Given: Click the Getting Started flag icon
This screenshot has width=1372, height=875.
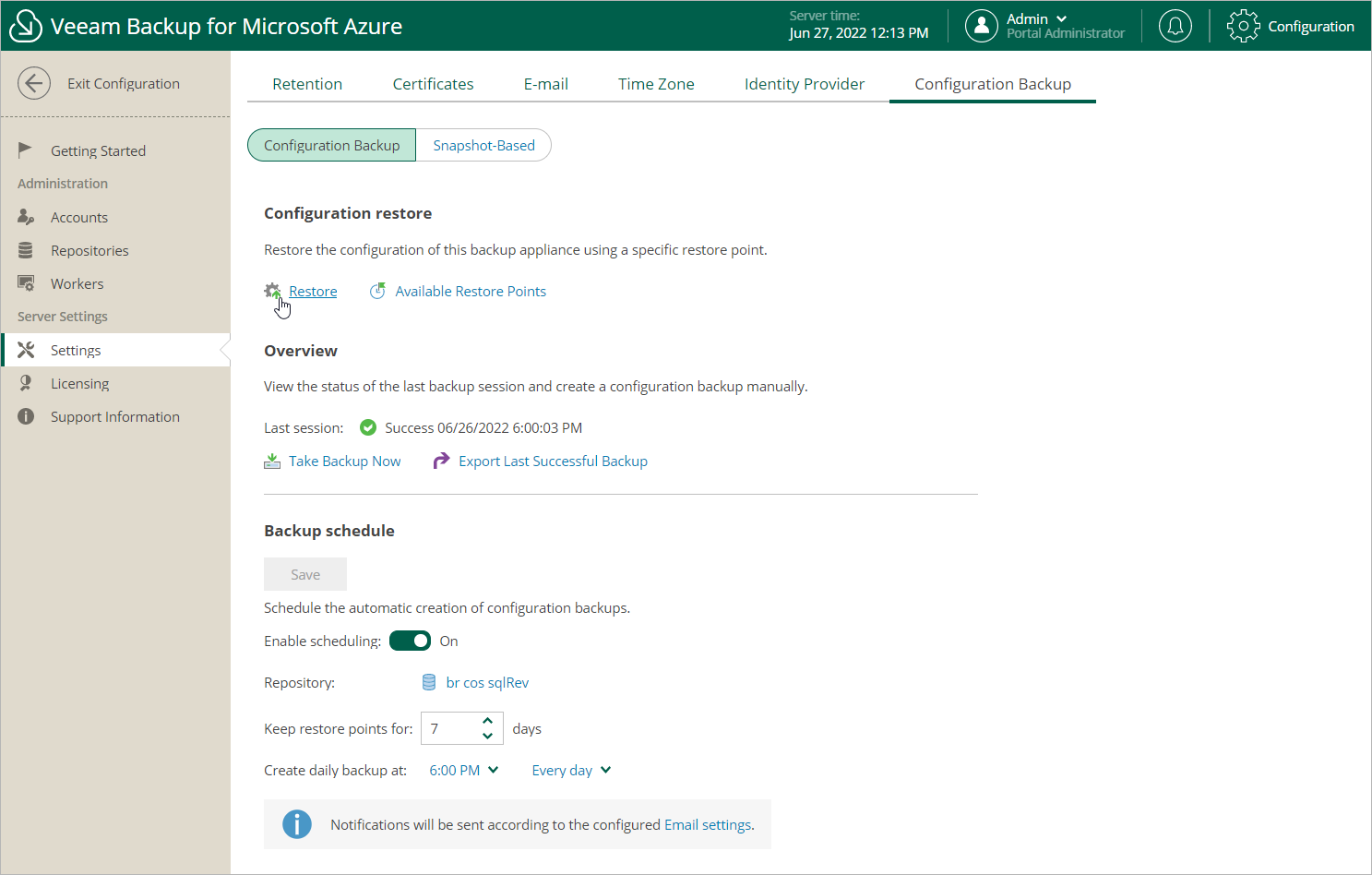Looking at the screenshot, I should tap(26, 150).
